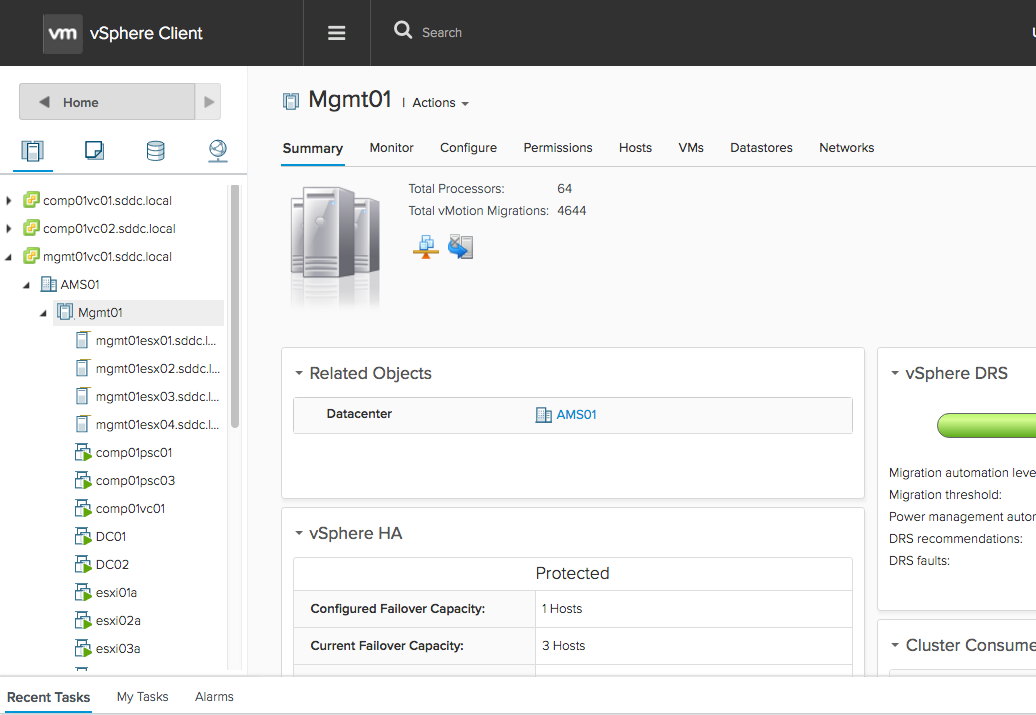Open the VMs tab
The width and height of the screenshot is (1036, 715).
click(690, 148)
